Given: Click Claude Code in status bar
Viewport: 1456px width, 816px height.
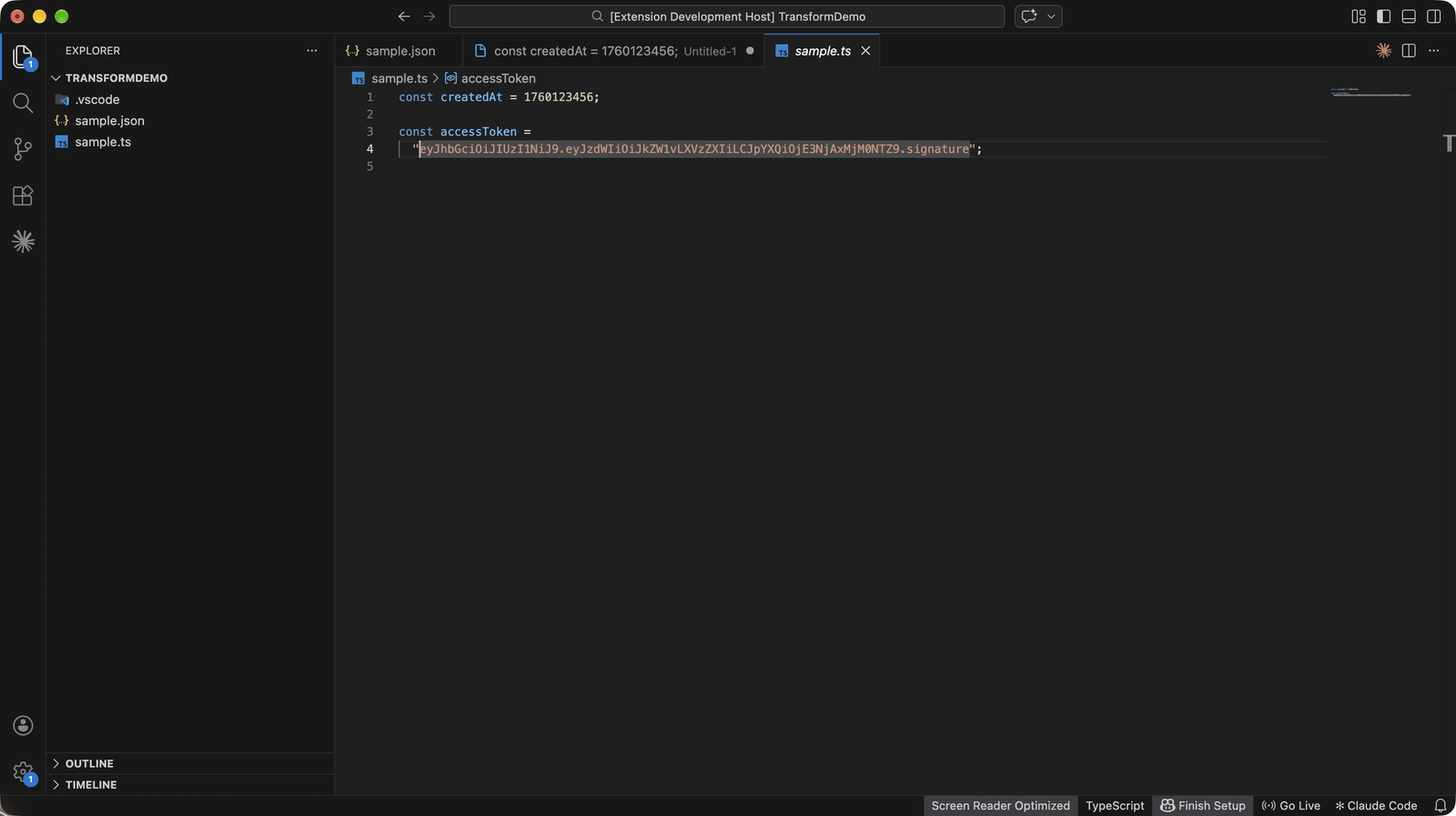Looking at the screenshot, I should tap(1376, 806).
